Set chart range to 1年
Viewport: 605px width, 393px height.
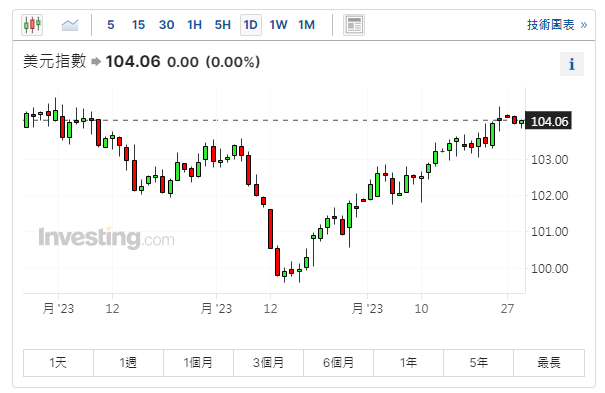pos(409,363)
